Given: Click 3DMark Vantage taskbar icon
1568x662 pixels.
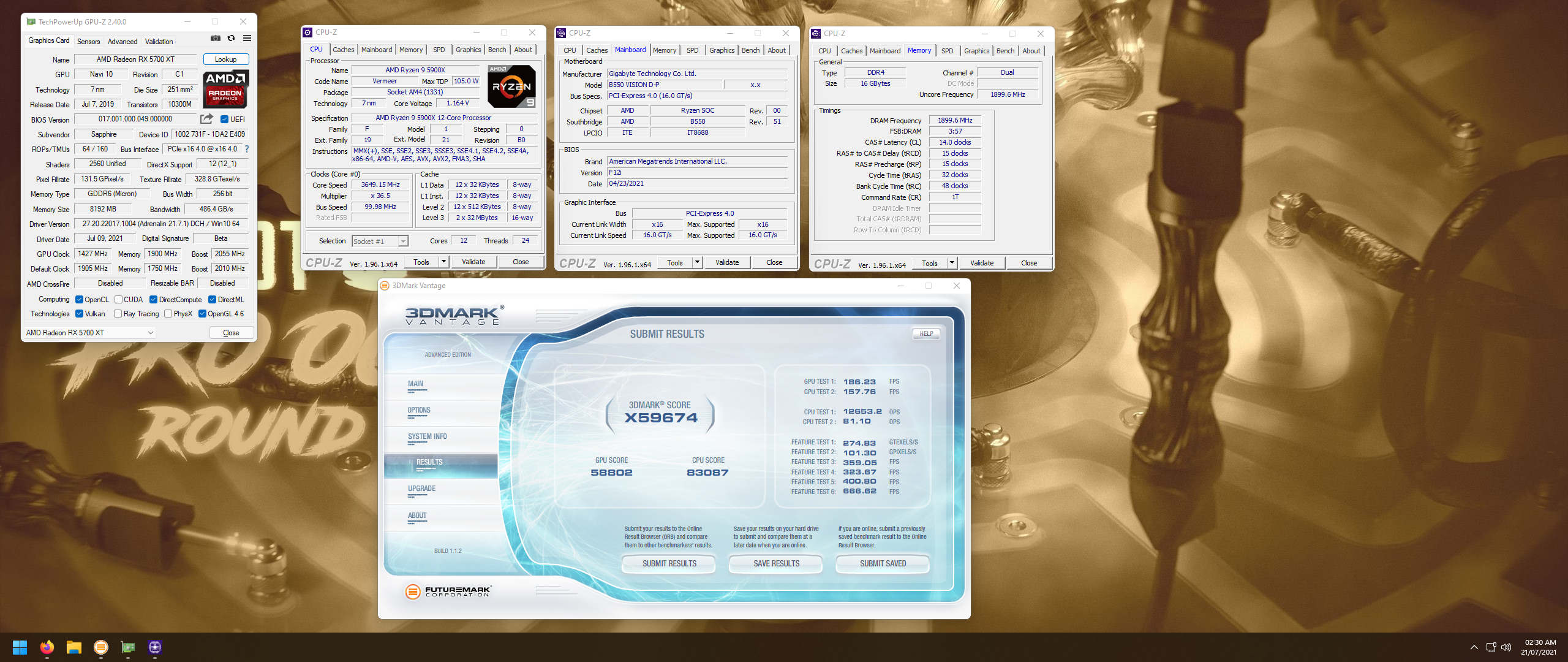Looking at the screenshot, I should 101,647.
